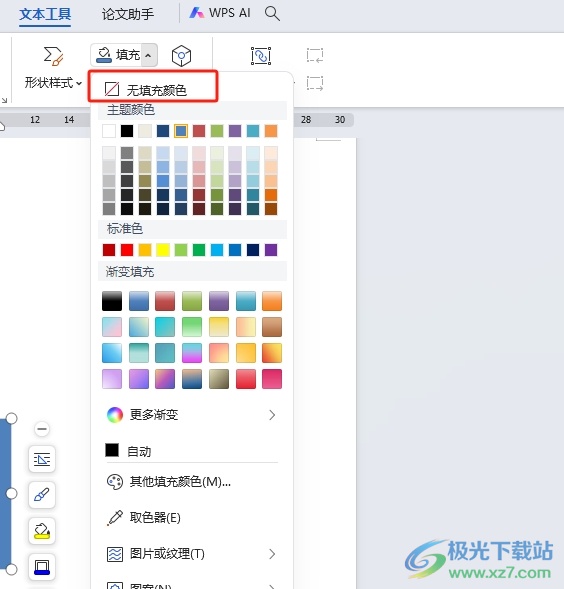Image resolution: width=564 pixels, height=589 pixels.
Task: Select the black gradient fill preset
Action: [x=112, y=301]
